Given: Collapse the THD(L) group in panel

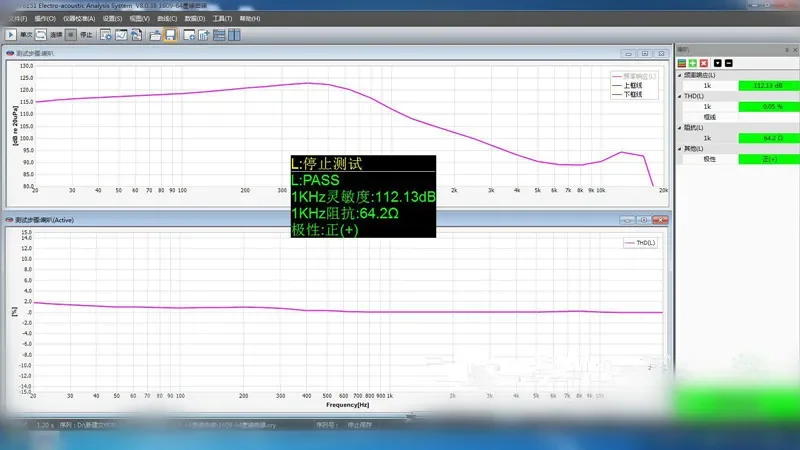Looking at the screenshot, I should 680,96.
